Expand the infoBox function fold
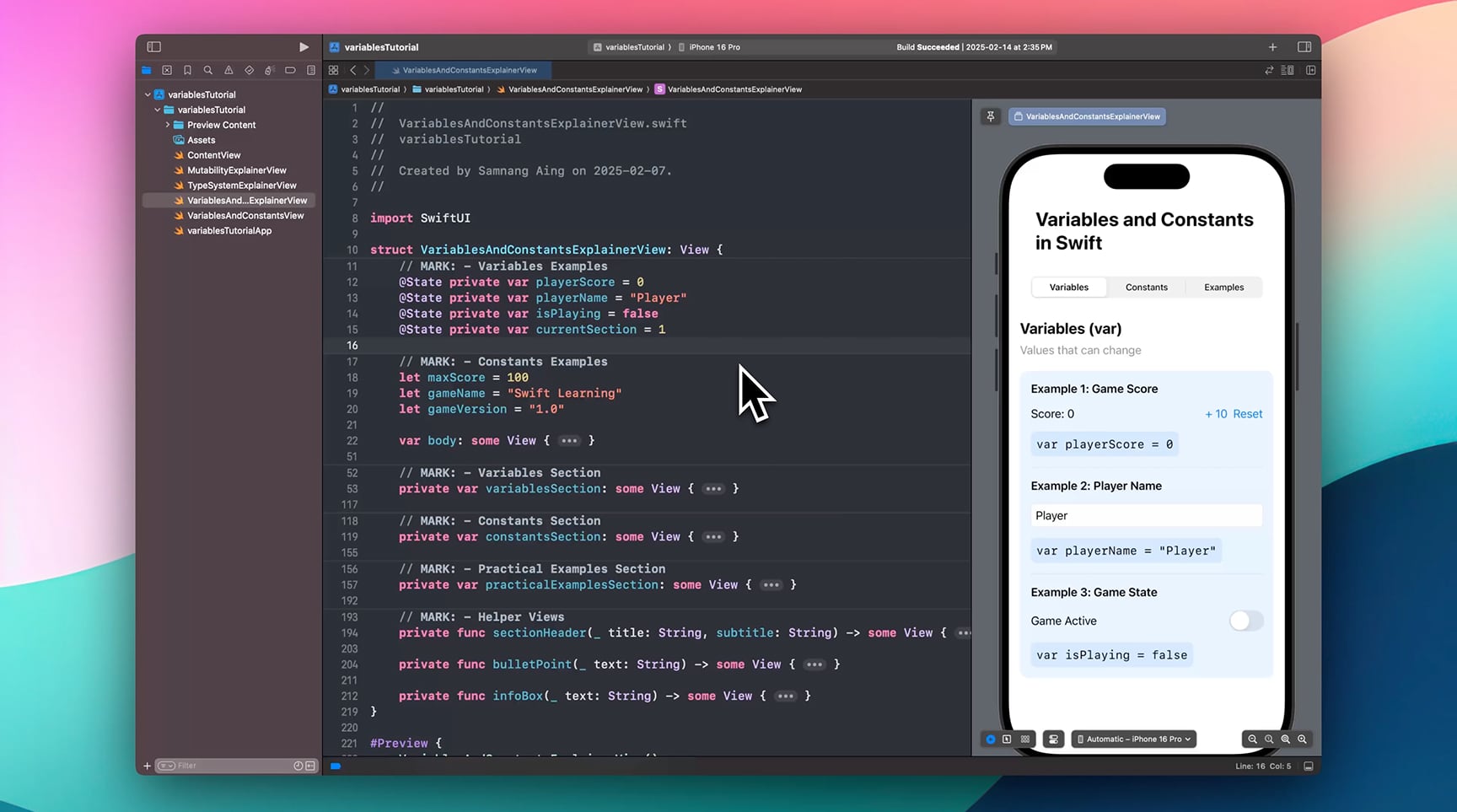The image size is (1457, 812). 785,696
